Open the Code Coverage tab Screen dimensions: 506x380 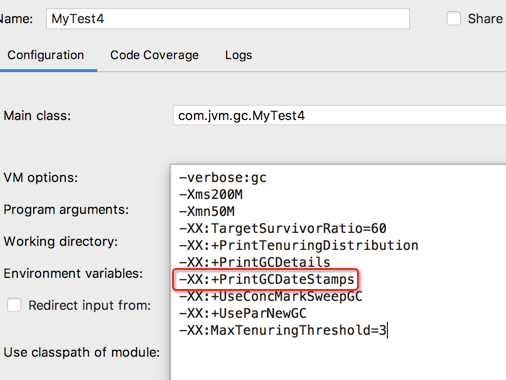coord(154,55)
